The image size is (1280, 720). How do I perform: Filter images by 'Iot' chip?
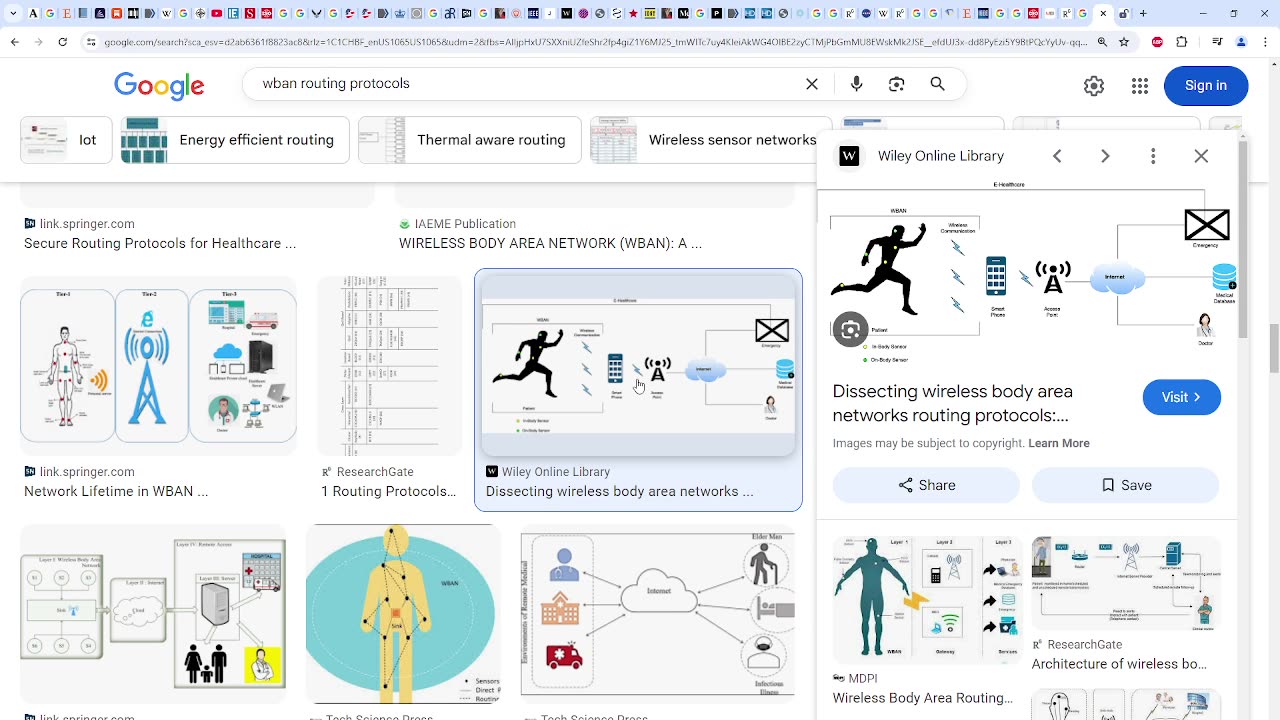pyautogui.click(x=66, y=140)
